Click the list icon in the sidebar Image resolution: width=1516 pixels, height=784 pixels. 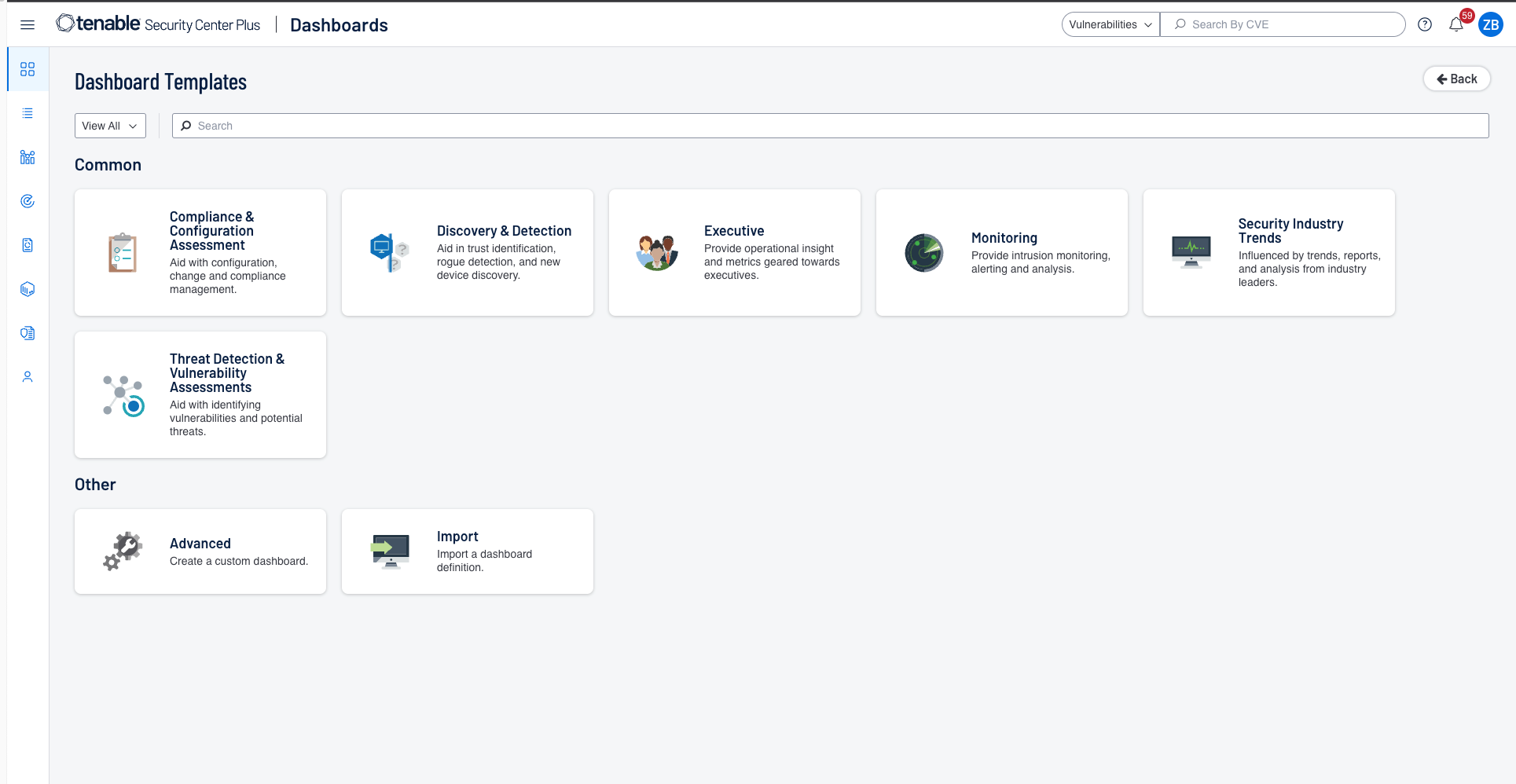28,113
